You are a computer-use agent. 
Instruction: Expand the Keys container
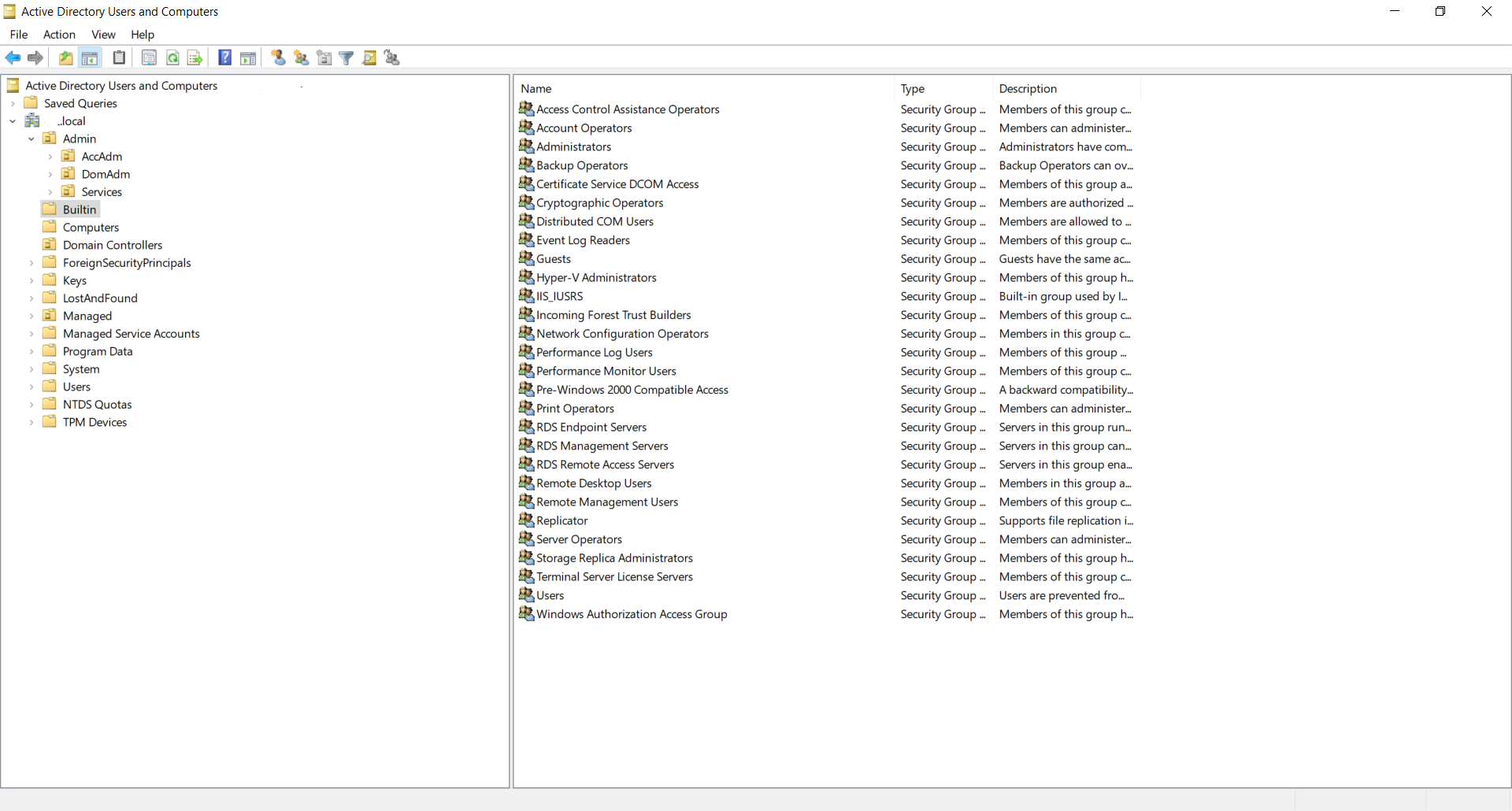click(x=31, y=280)
